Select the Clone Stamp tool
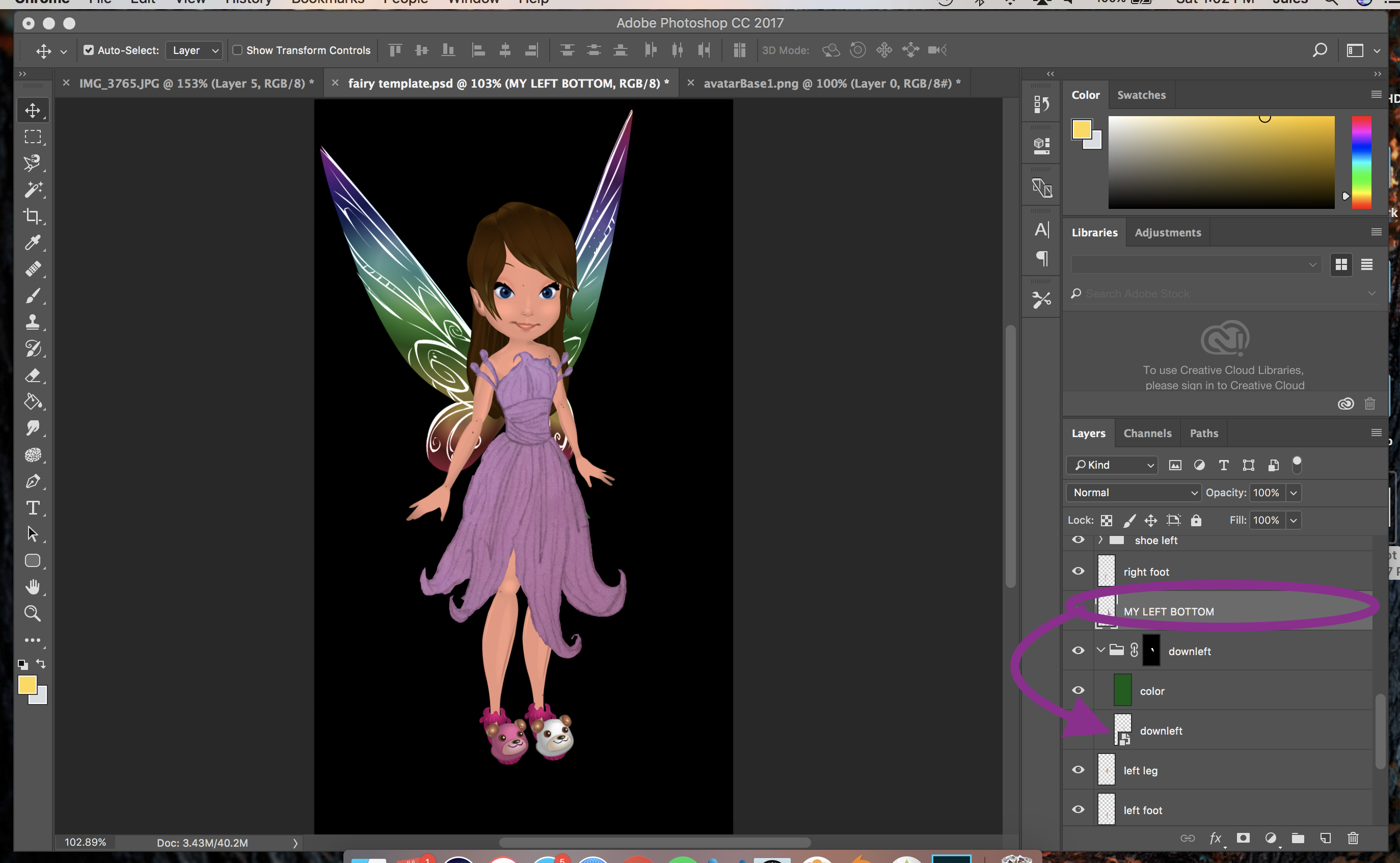The height and width of the screenshot is (863, 1400). tap(33, 322)
